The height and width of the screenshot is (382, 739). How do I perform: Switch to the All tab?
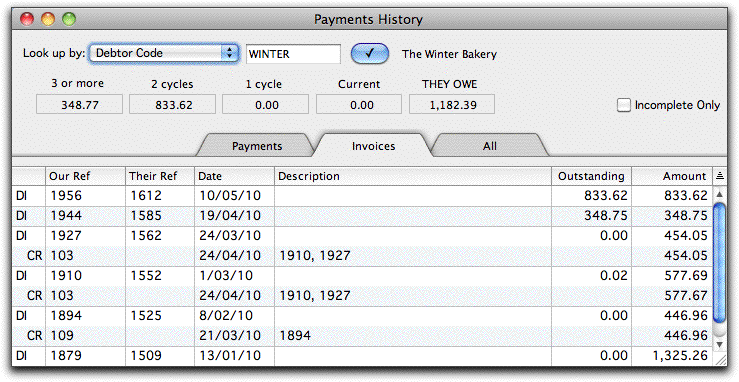(490, 146)
